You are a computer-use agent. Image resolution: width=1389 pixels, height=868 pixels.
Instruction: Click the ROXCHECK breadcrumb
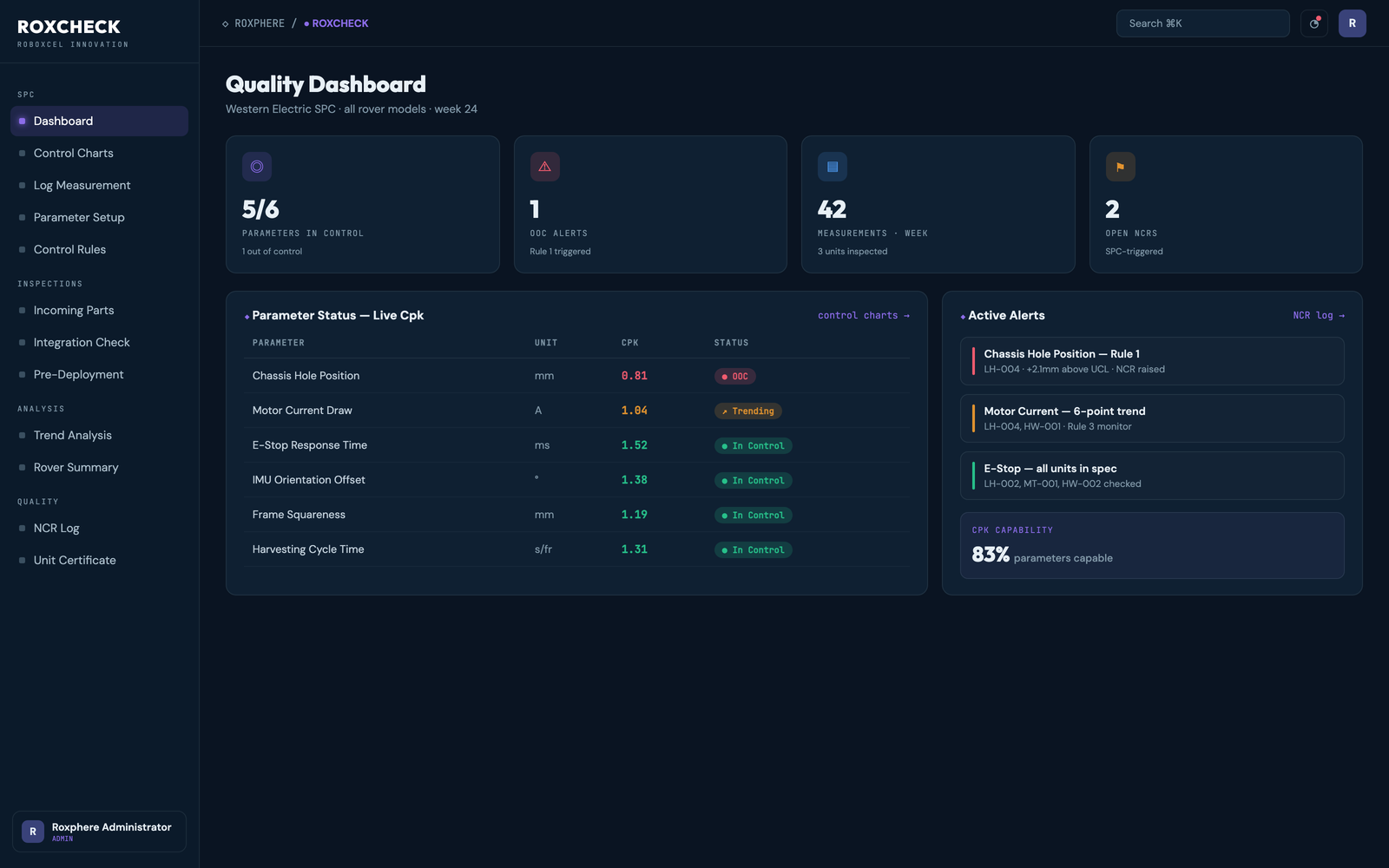coord(336,23)
